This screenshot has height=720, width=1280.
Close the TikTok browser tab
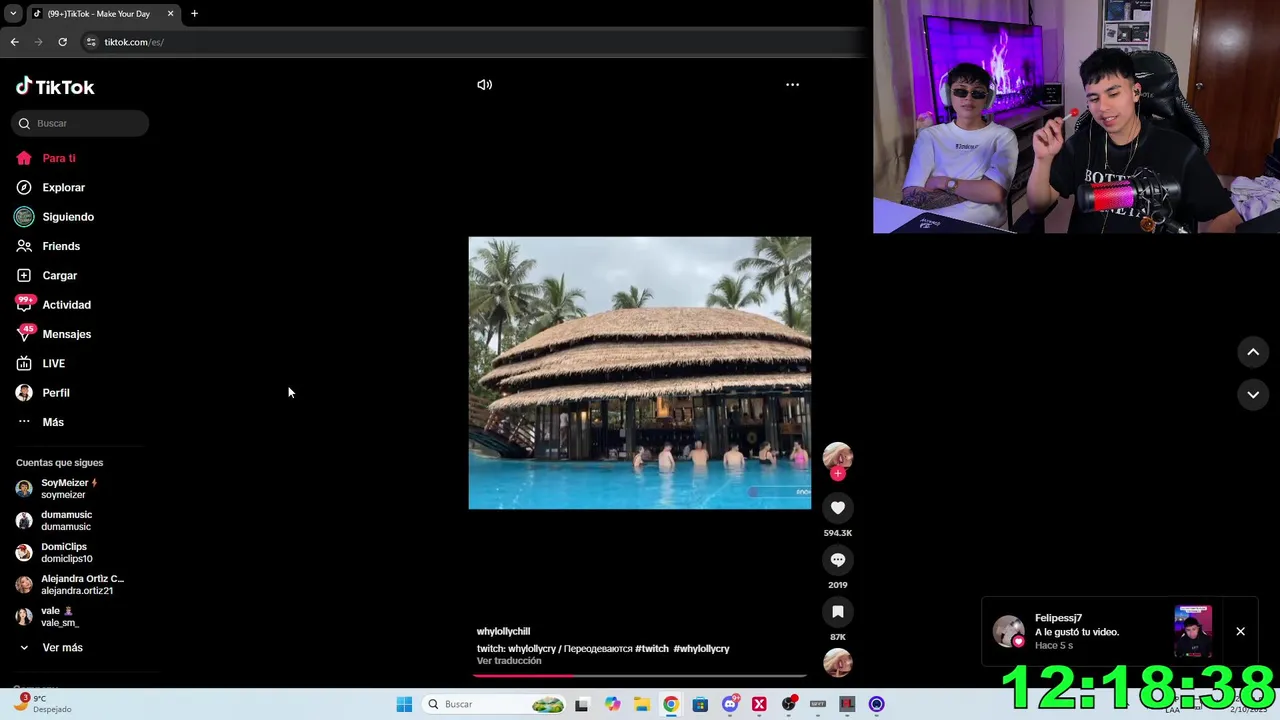170,14
